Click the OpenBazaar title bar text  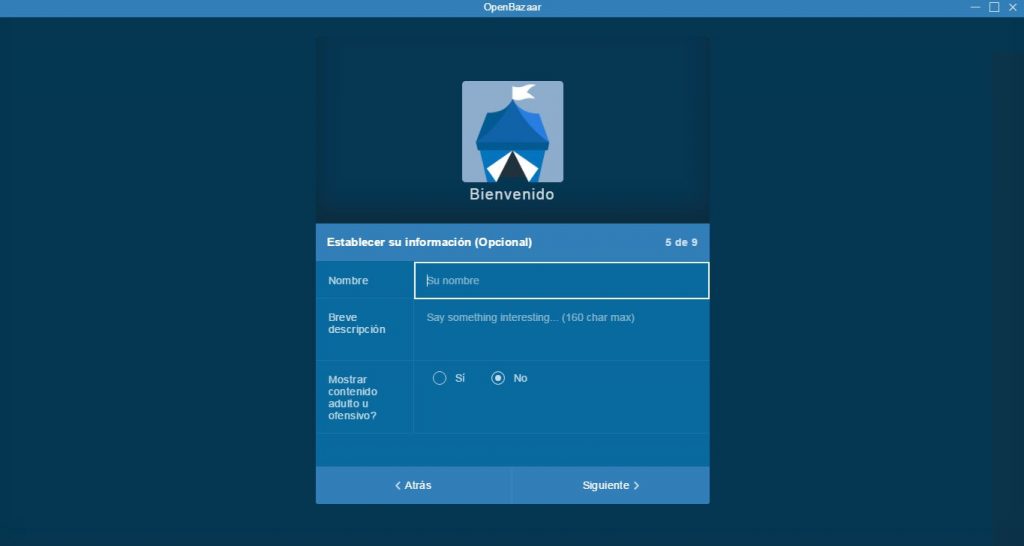click(512, 7)
